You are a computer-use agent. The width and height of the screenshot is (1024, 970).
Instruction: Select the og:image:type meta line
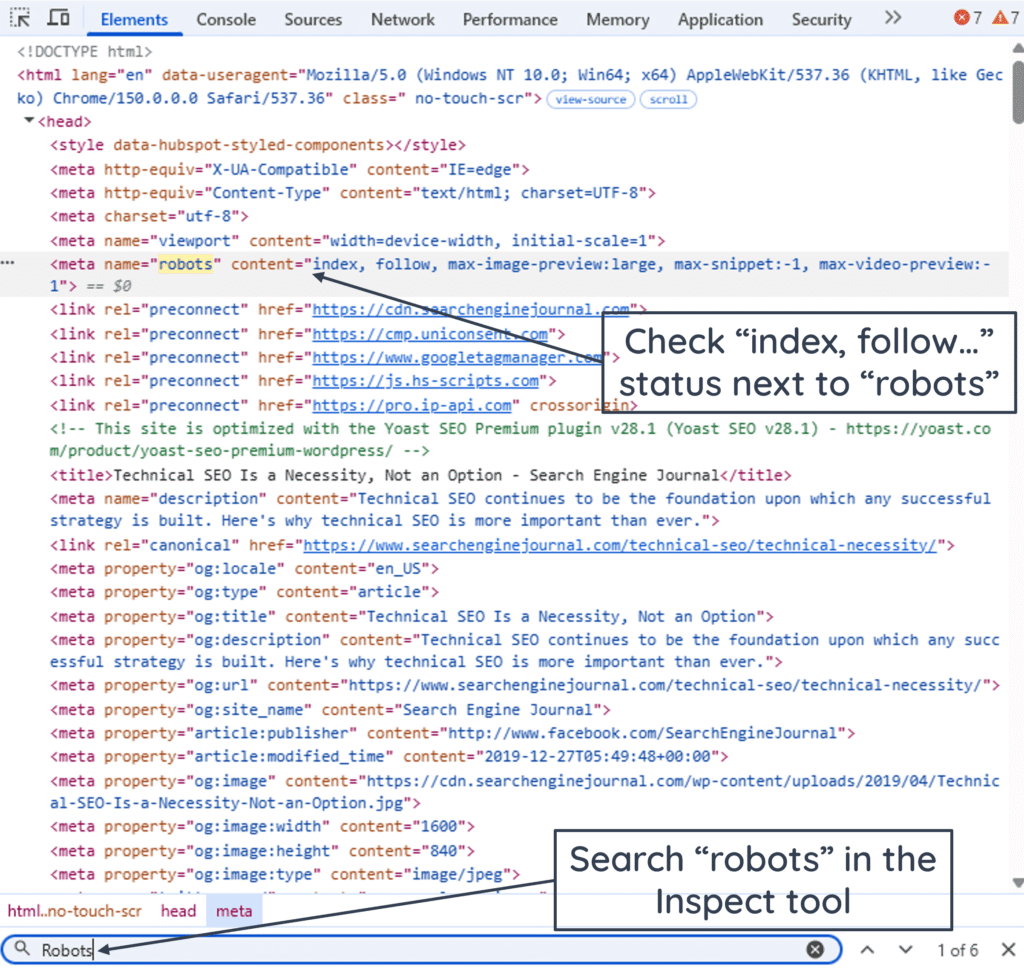tap(285, 874)
